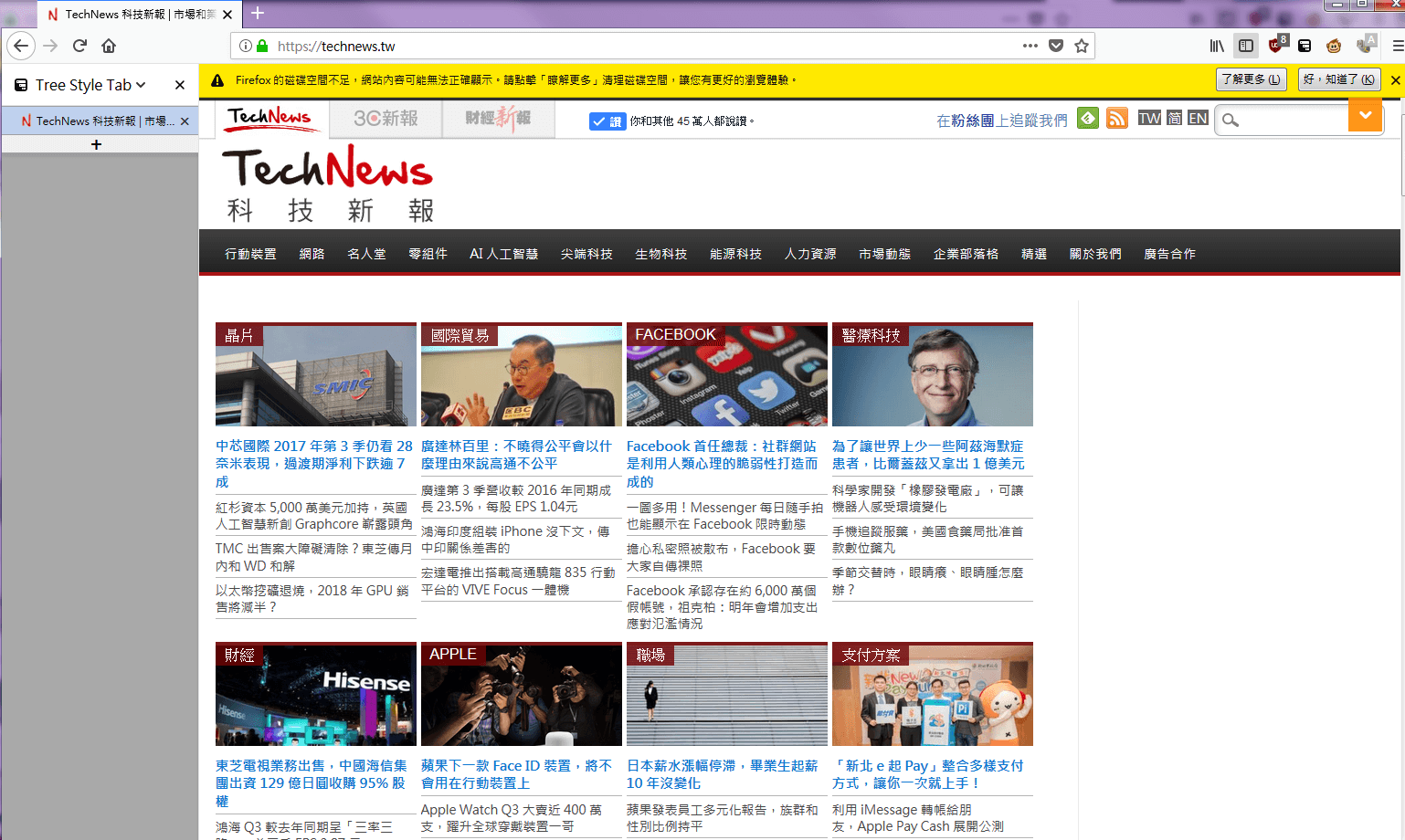Screen dimensions: 1405x840
Task: Open 尖端科技 menu item
Action: pyautogui.click(x=586, y=254)
